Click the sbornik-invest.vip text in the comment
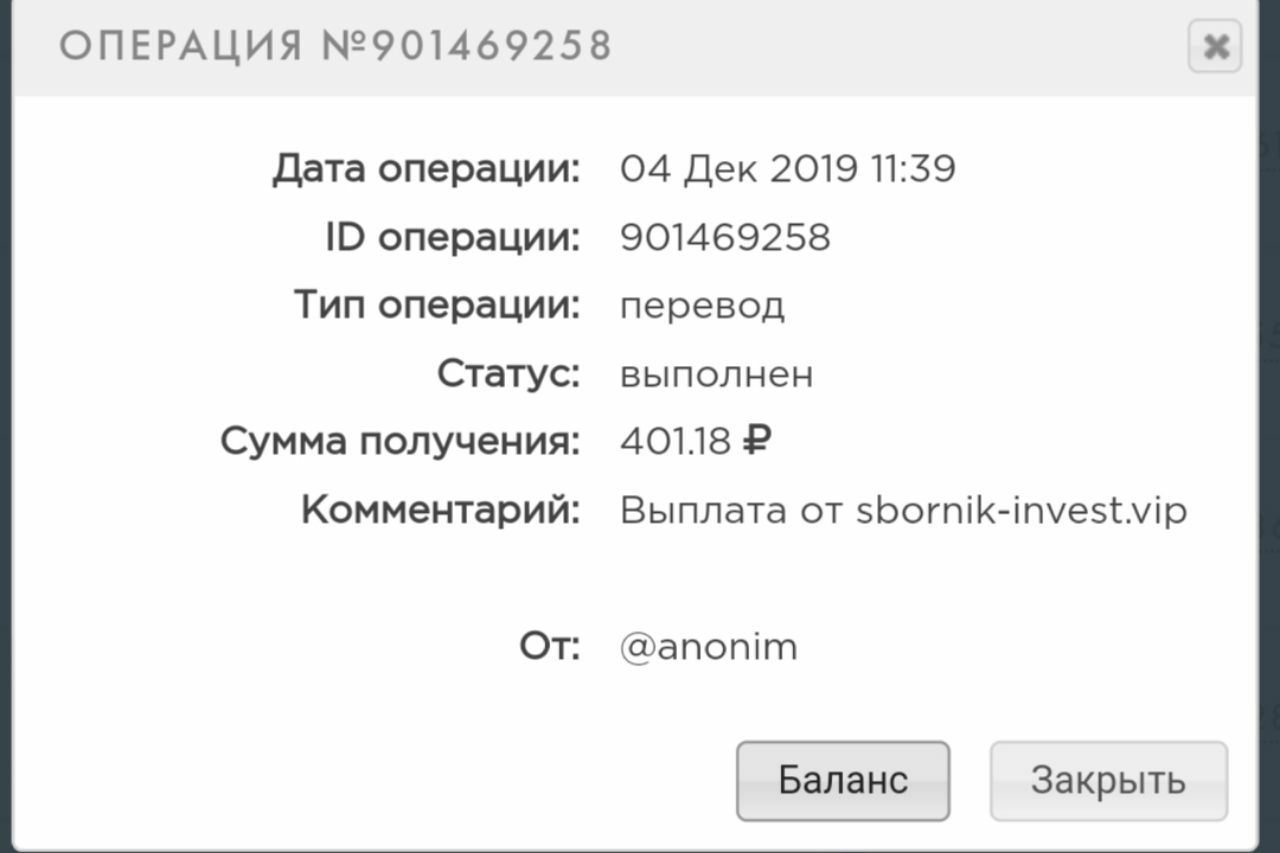The width and height of the screenshot is (1280, 853). (1021, 510)
